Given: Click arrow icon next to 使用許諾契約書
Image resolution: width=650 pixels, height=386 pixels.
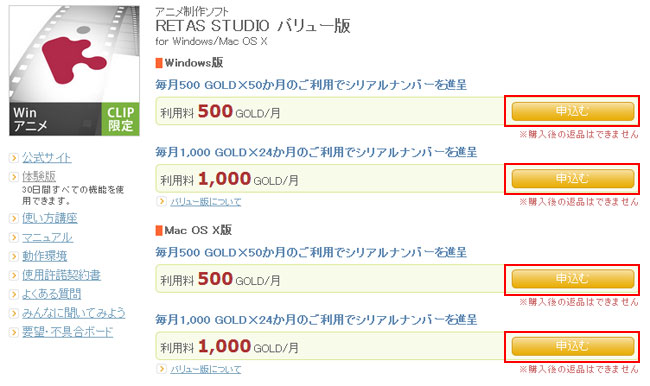Looking at the screenshot, I should click(x=14, y=275).
